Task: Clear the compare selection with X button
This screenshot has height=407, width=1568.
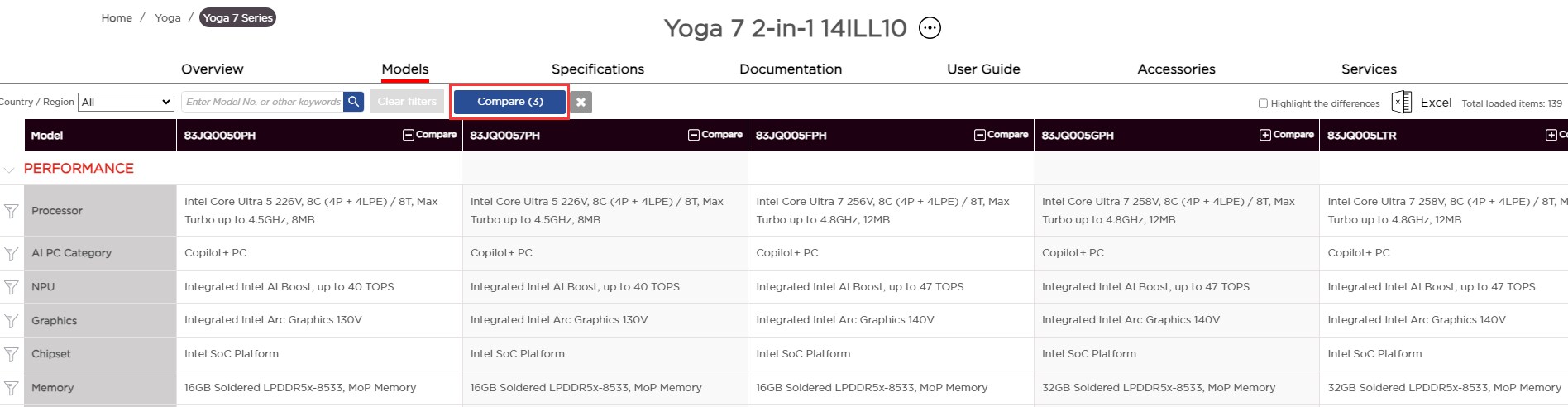Action: (x=581, y=102)
